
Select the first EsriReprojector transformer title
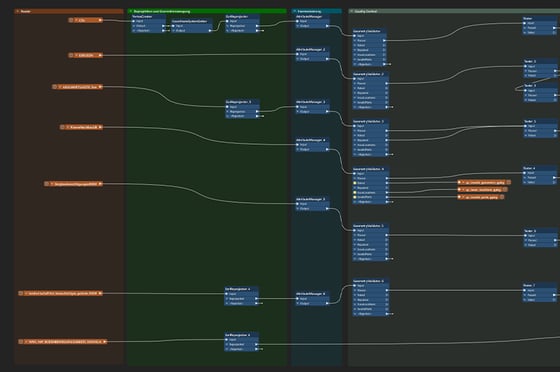click(x=237, y=16)
